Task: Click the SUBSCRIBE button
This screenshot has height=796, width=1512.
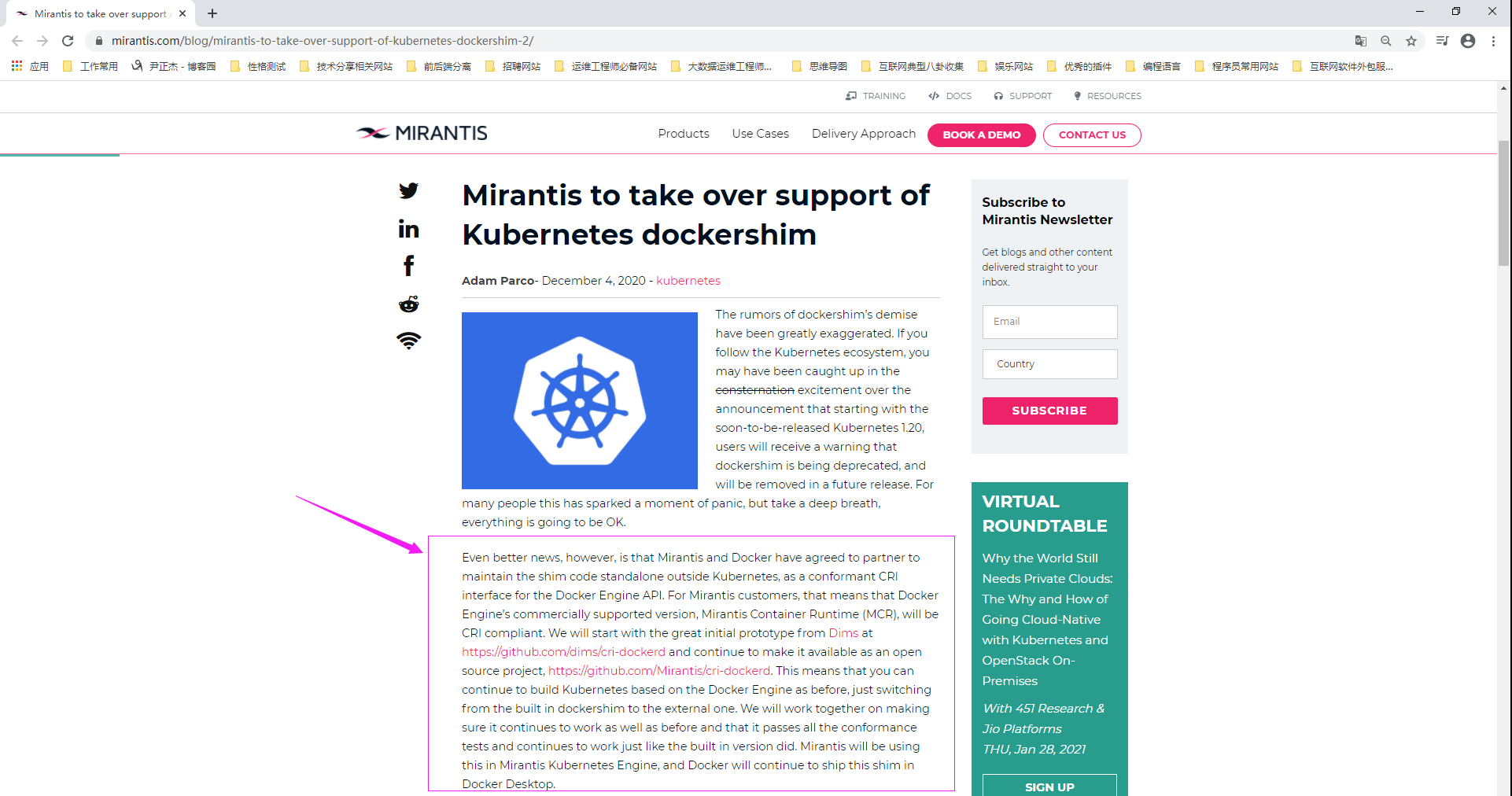Action: click(1049, 411)
